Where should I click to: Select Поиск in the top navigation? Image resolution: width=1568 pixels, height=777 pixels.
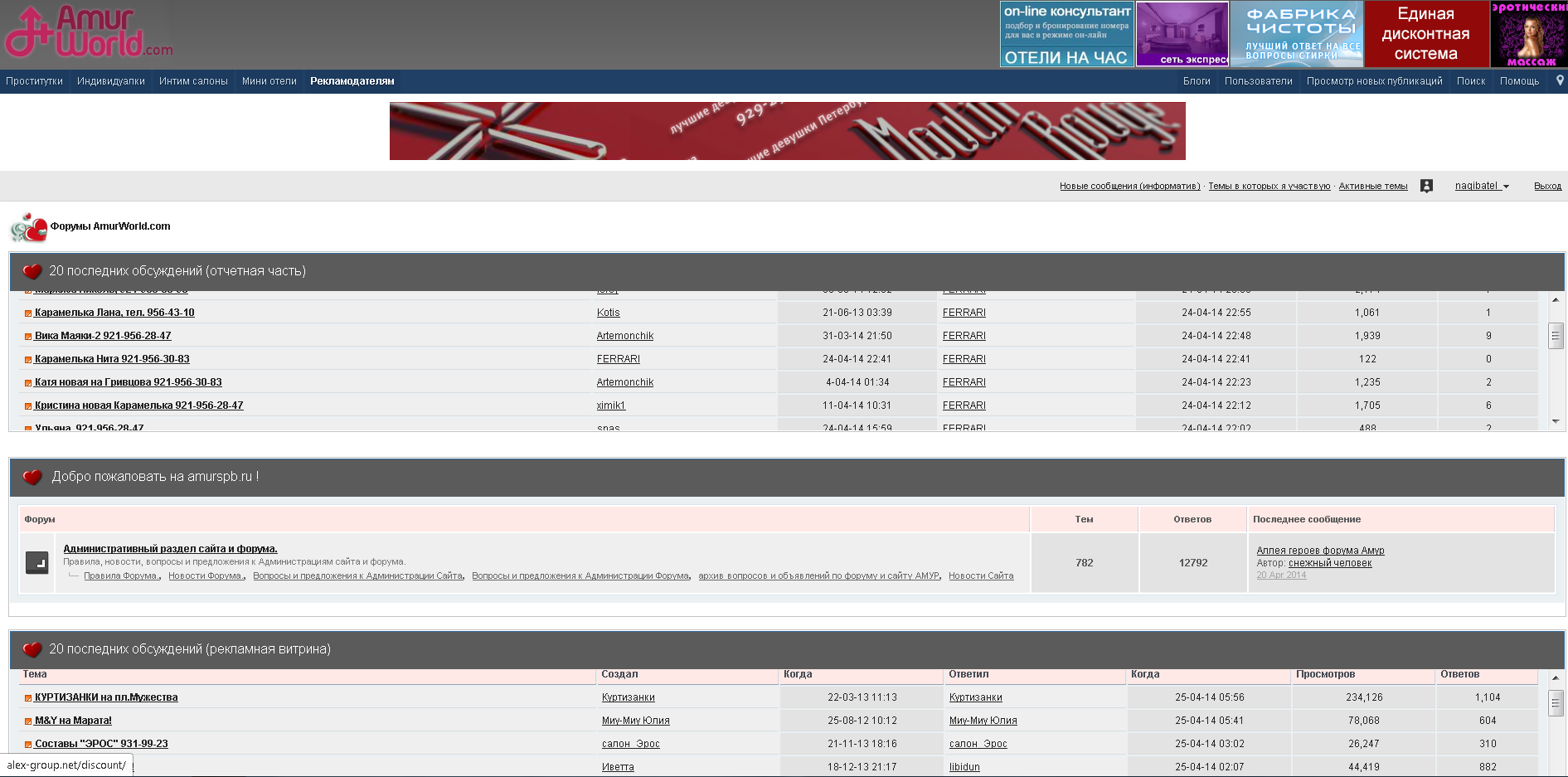(1470, 81)
